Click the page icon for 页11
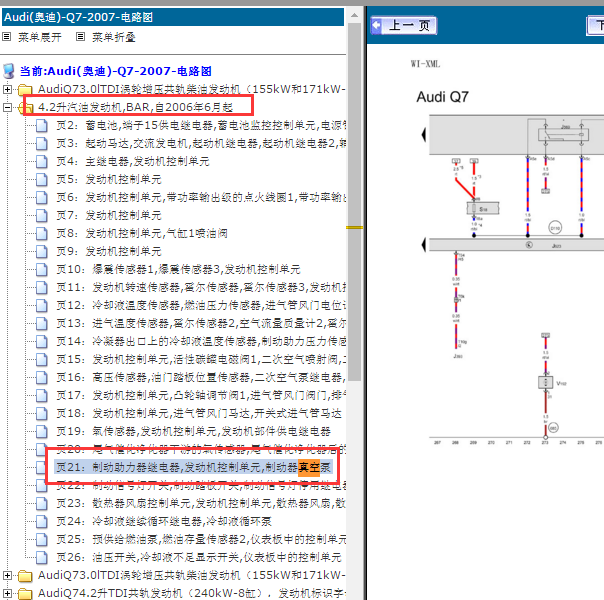604x600 pixels. [42, 288]
